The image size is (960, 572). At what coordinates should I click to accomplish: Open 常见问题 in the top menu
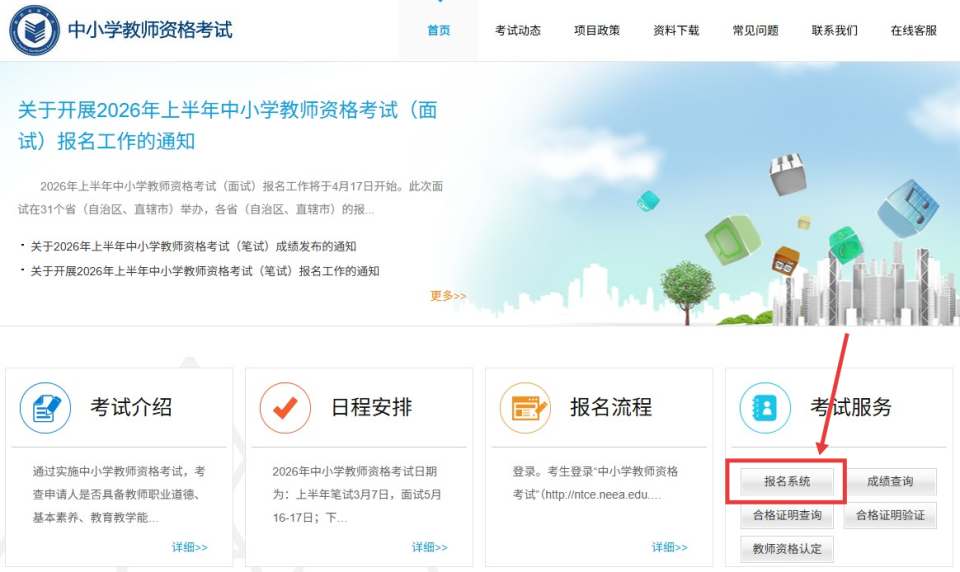756,31
